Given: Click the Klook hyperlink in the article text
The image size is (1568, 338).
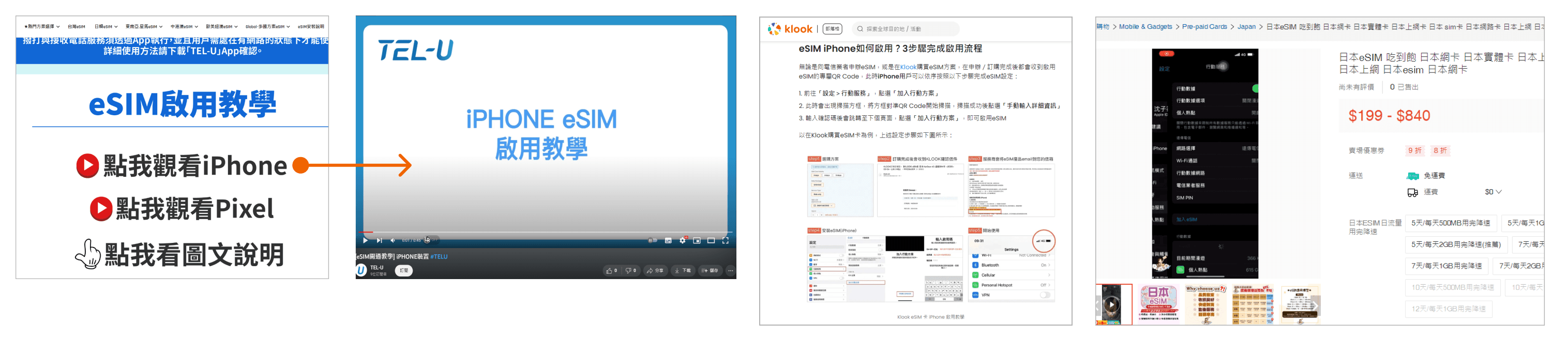Looking at the screenshot, I should tap(908, 67).
